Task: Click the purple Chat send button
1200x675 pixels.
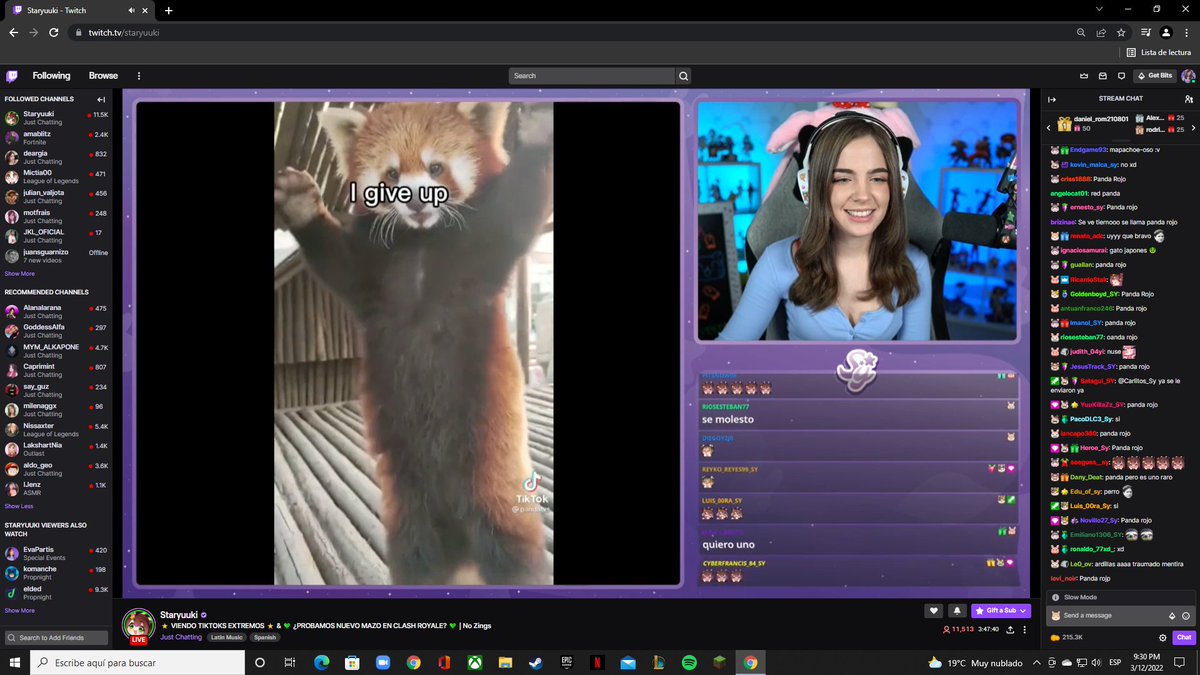Action: pos(1184,637)
